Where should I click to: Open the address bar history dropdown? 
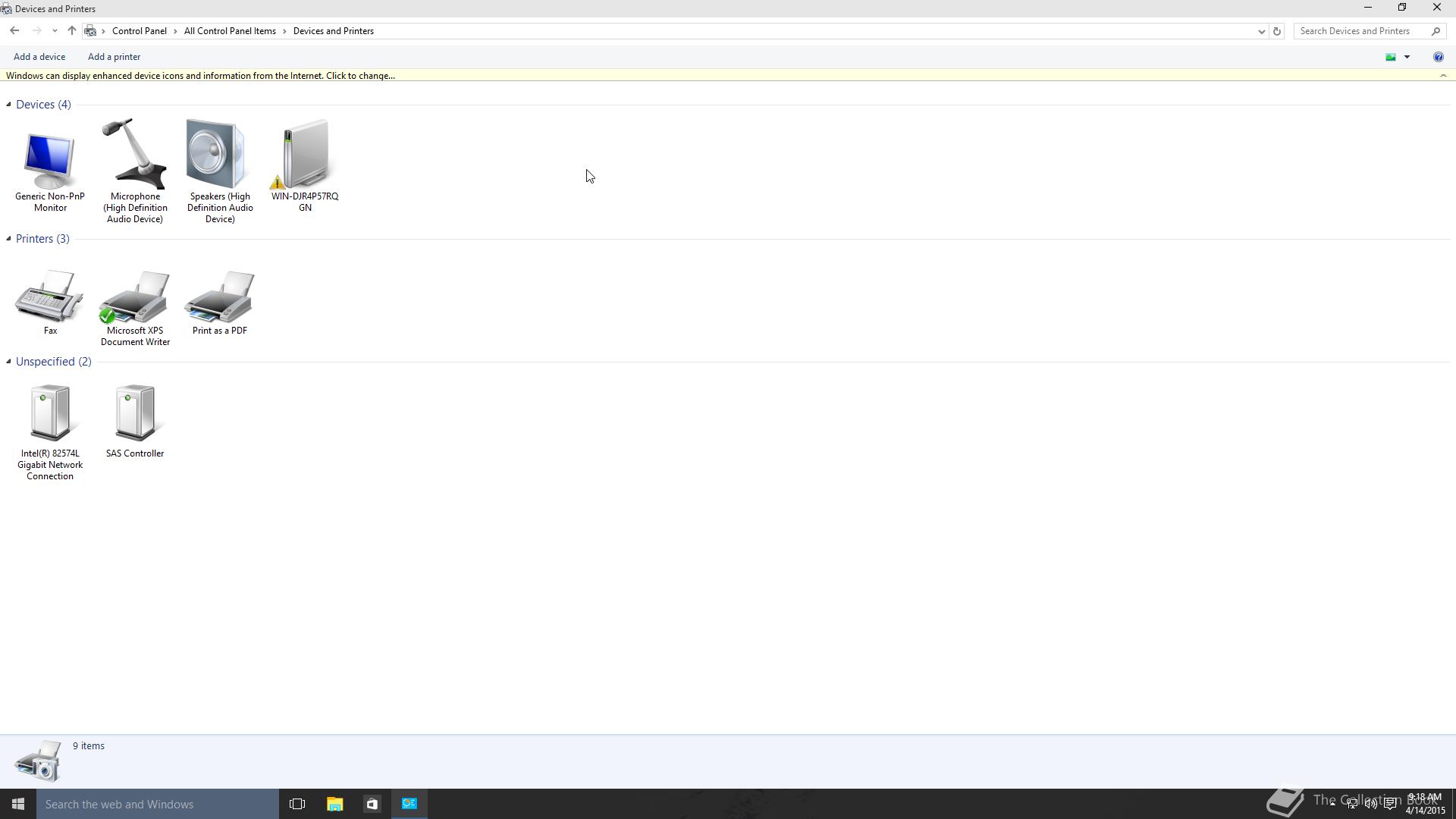(x=1261, y=31)
